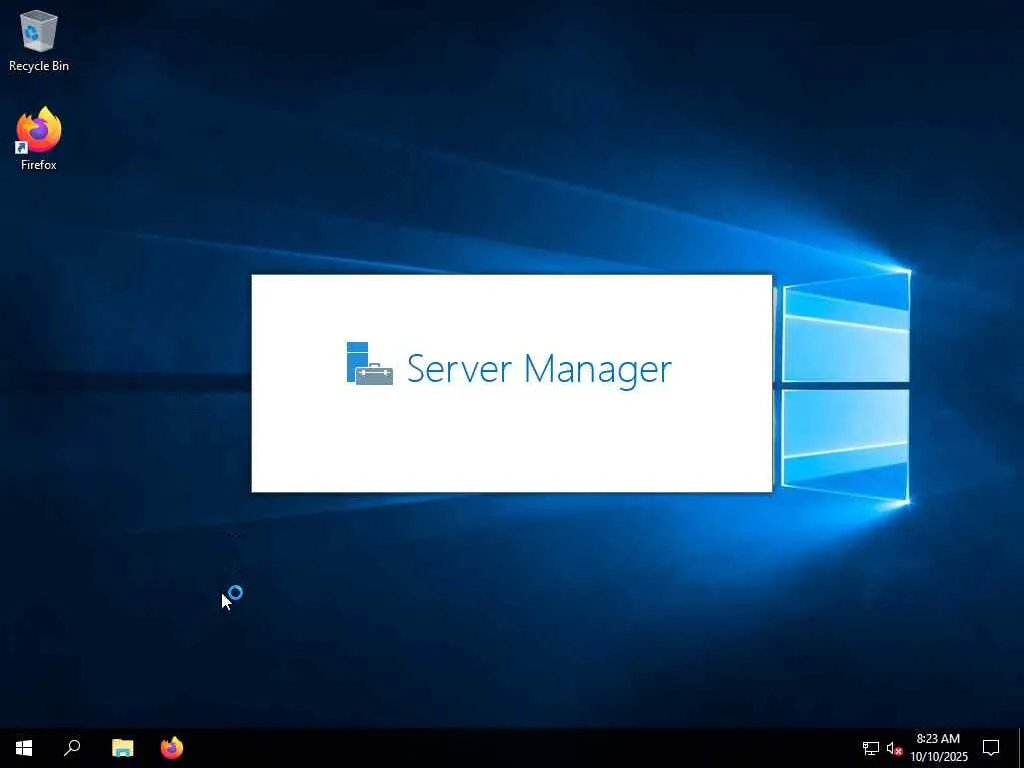Click the Firefox label under the desktop icon

click(x=39, y=165)
